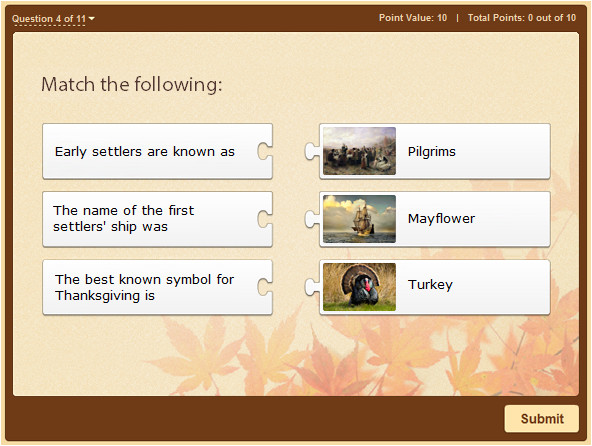
Task: Submit the matching answer
Action: 541,418
